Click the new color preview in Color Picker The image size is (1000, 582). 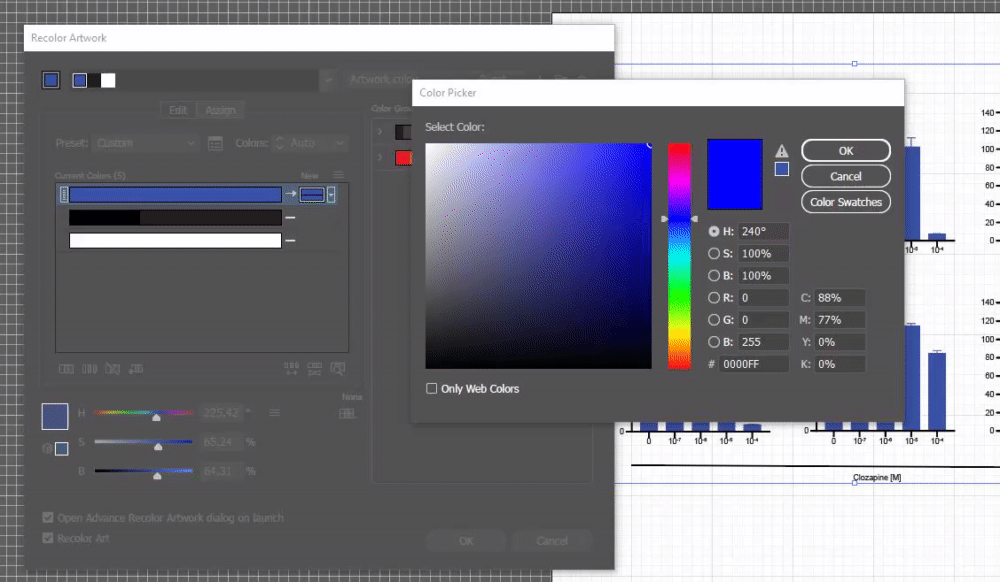click(x=735, y=174)
